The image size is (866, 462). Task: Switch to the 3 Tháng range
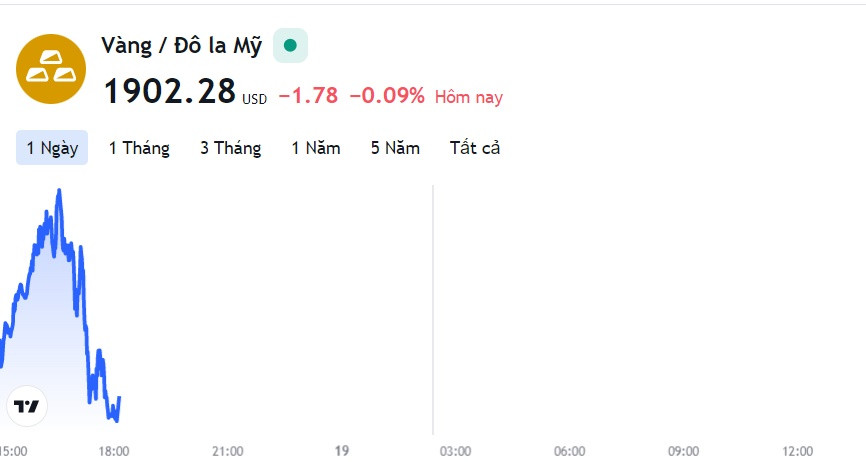coord(230,147)
